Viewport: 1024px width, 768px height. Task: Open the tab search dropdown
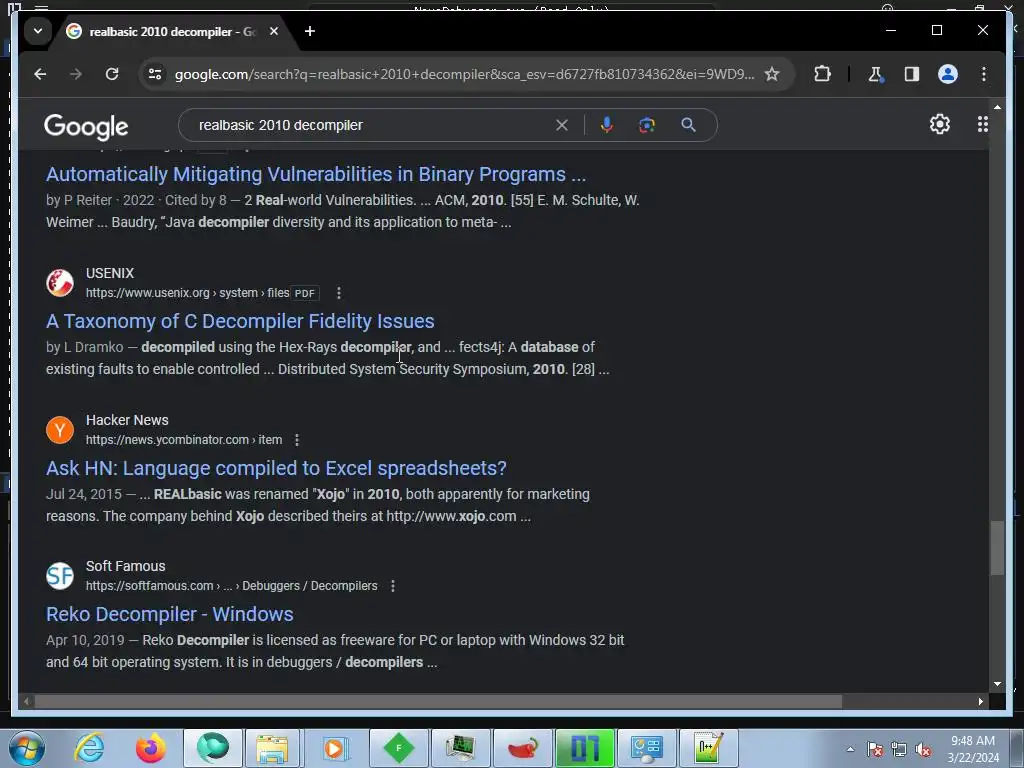38,31
